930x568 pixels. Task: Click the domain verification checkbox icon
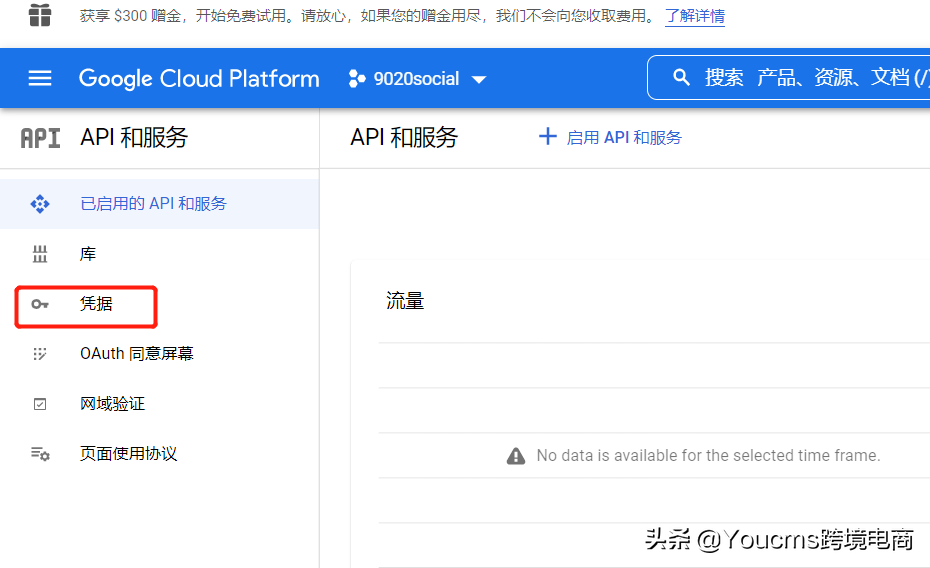pos(40,404)
